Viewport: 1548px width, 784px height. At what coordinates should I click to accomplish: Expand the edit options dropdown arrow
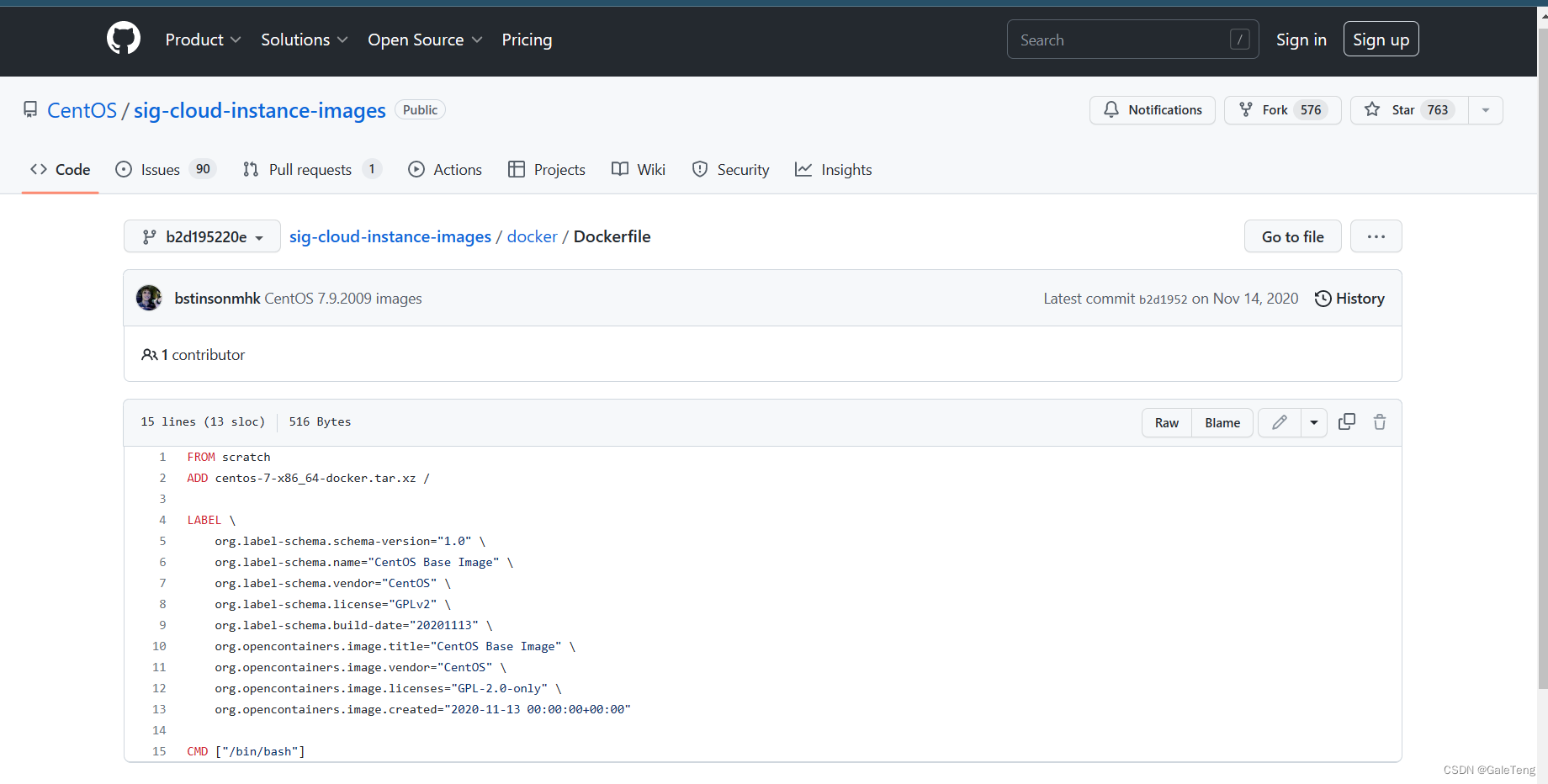tap(1314, 422)
